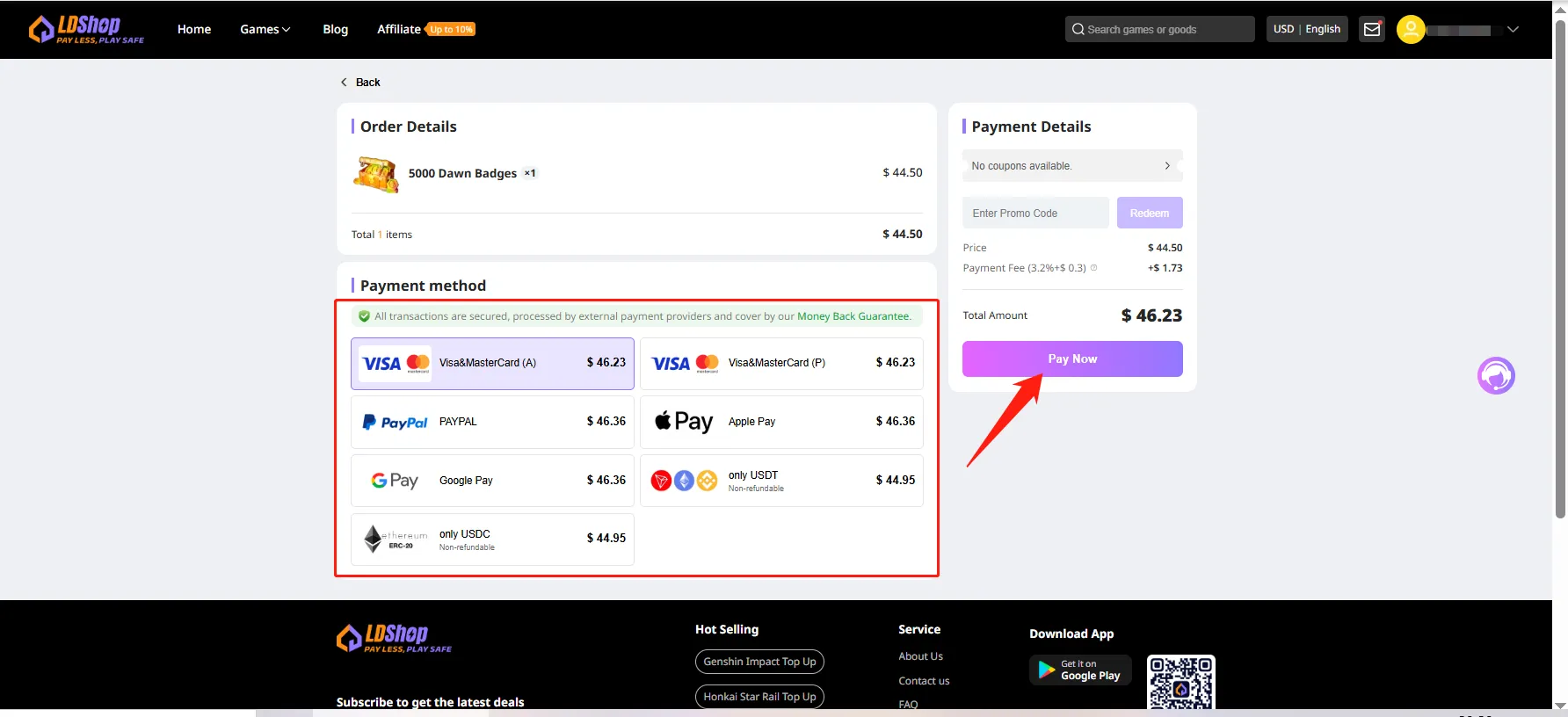Click the LDShop logo in header
This screenshot has width=1568, height=717.
click(86, 29)
